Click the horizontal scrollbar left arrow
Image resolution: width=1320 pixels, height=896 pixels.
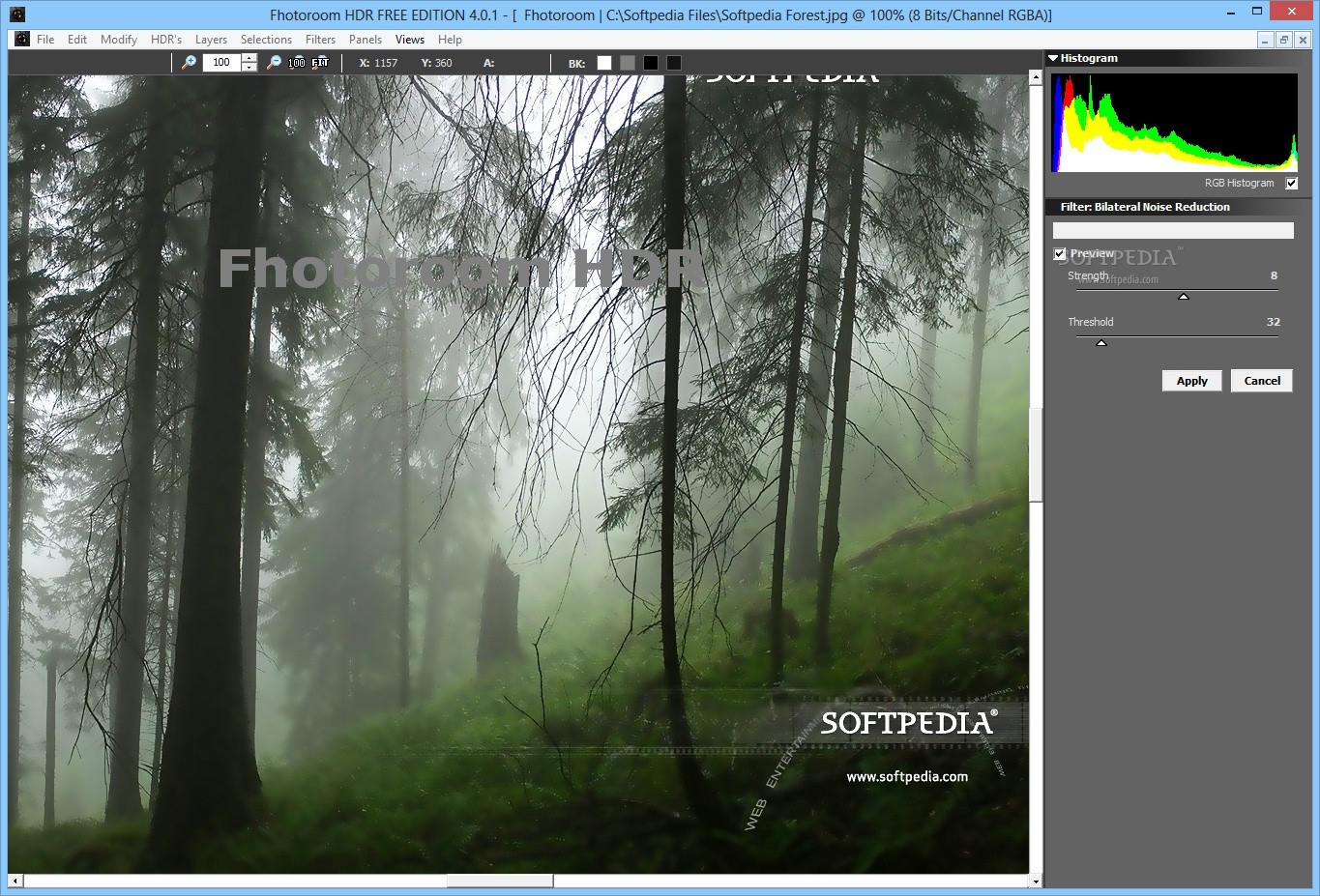[x=15, y=881]
